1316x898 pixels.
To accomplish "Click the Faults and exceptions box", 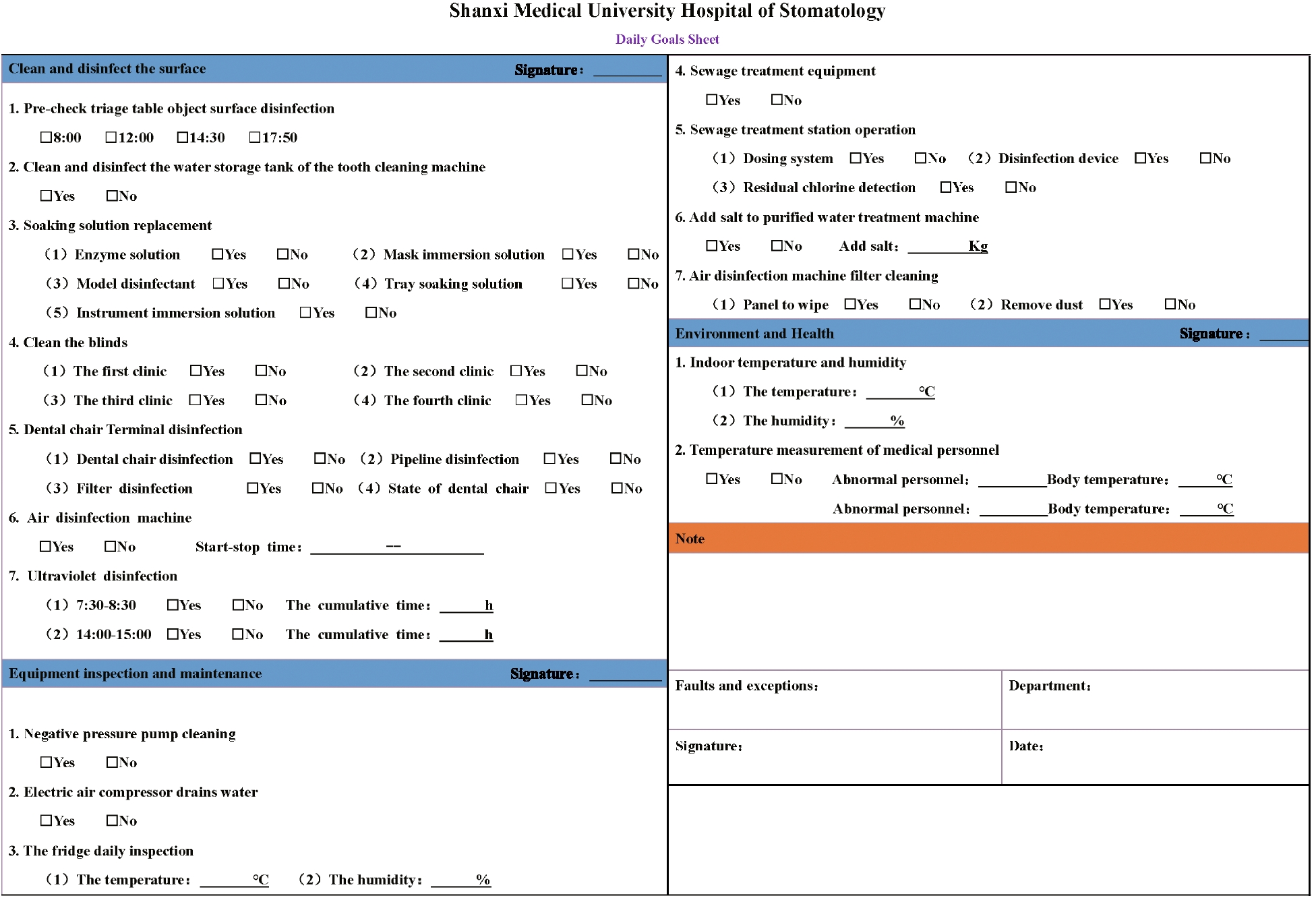I will coord(835,700).
